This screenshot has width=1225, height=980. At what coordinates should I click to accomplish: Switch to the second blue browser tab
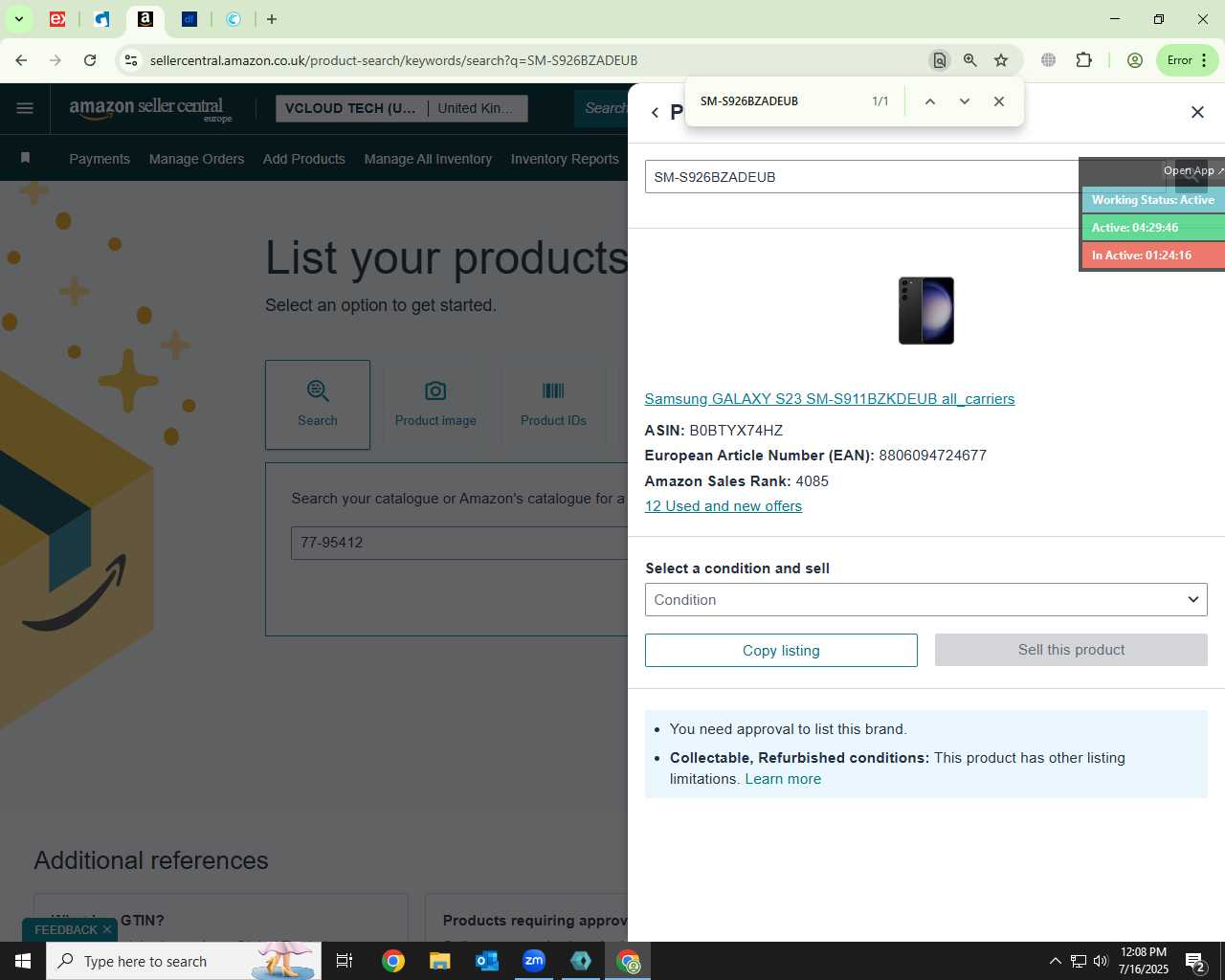(102, 19)
